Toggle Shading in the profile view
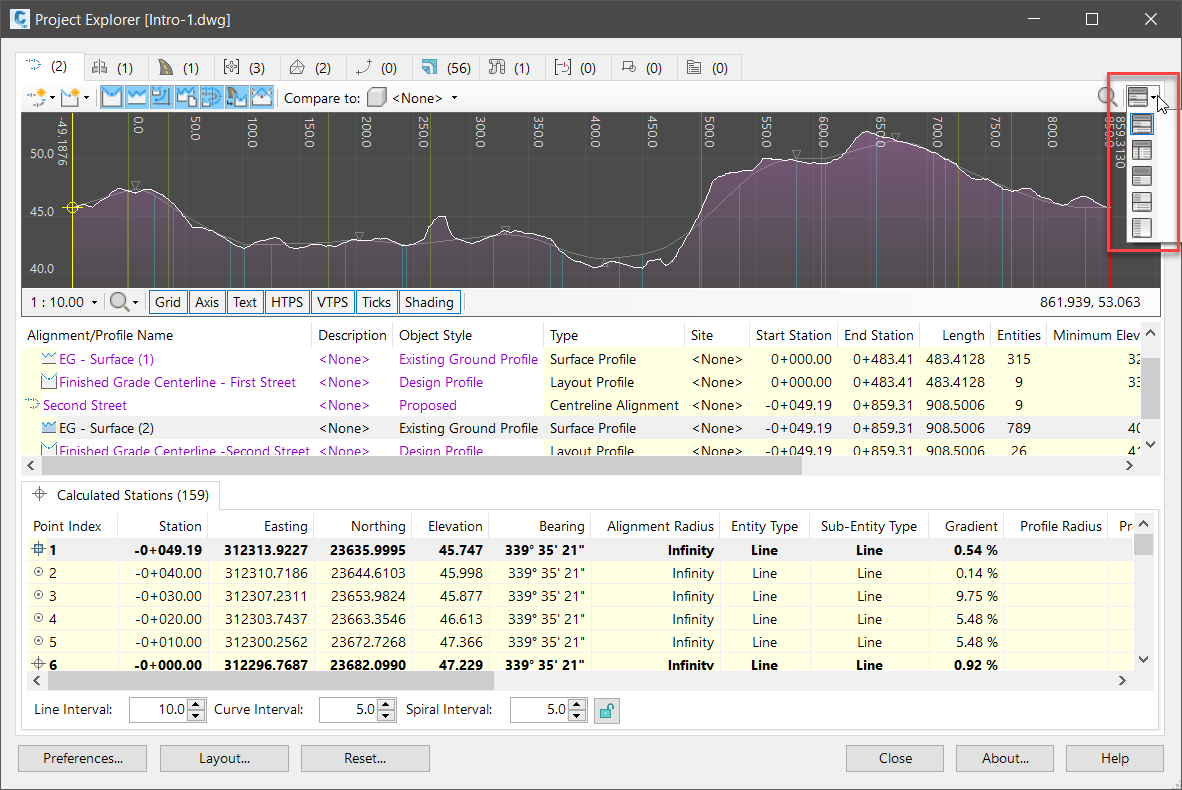The image size is (1182, 790). (x=429, y=302)
